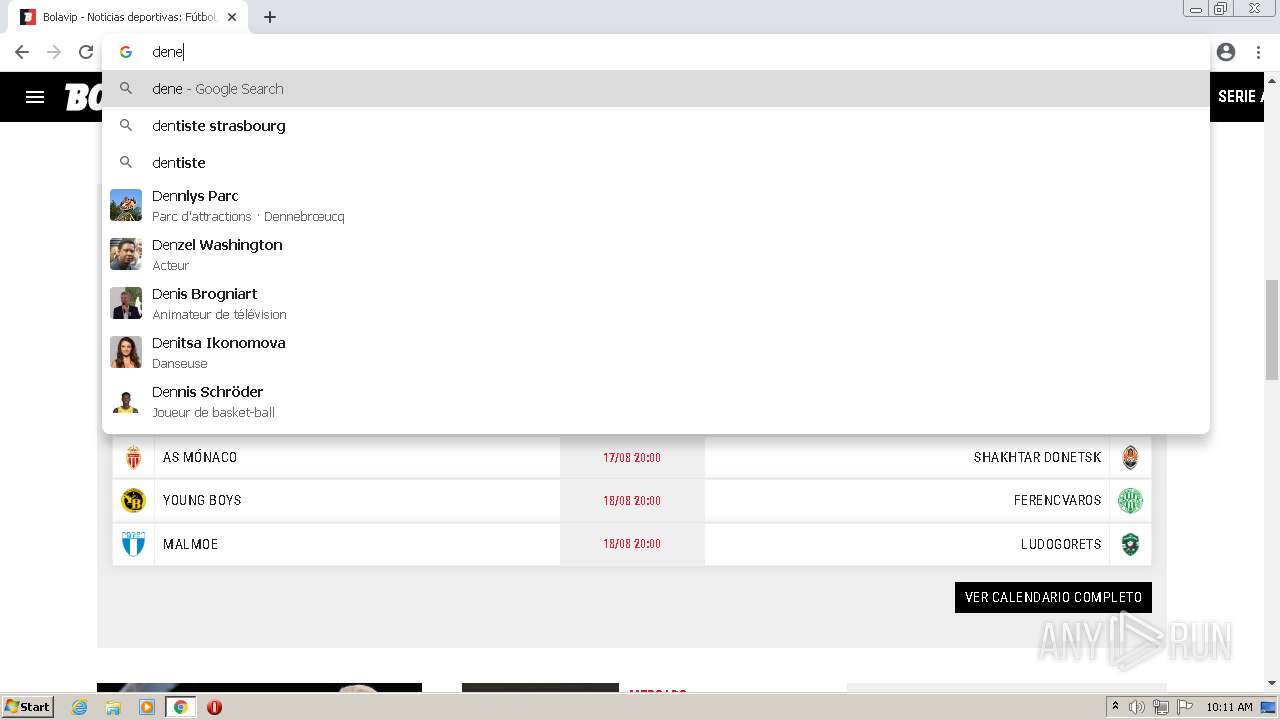Click the LUDOGORETS team name

(x=1061, y=544)
